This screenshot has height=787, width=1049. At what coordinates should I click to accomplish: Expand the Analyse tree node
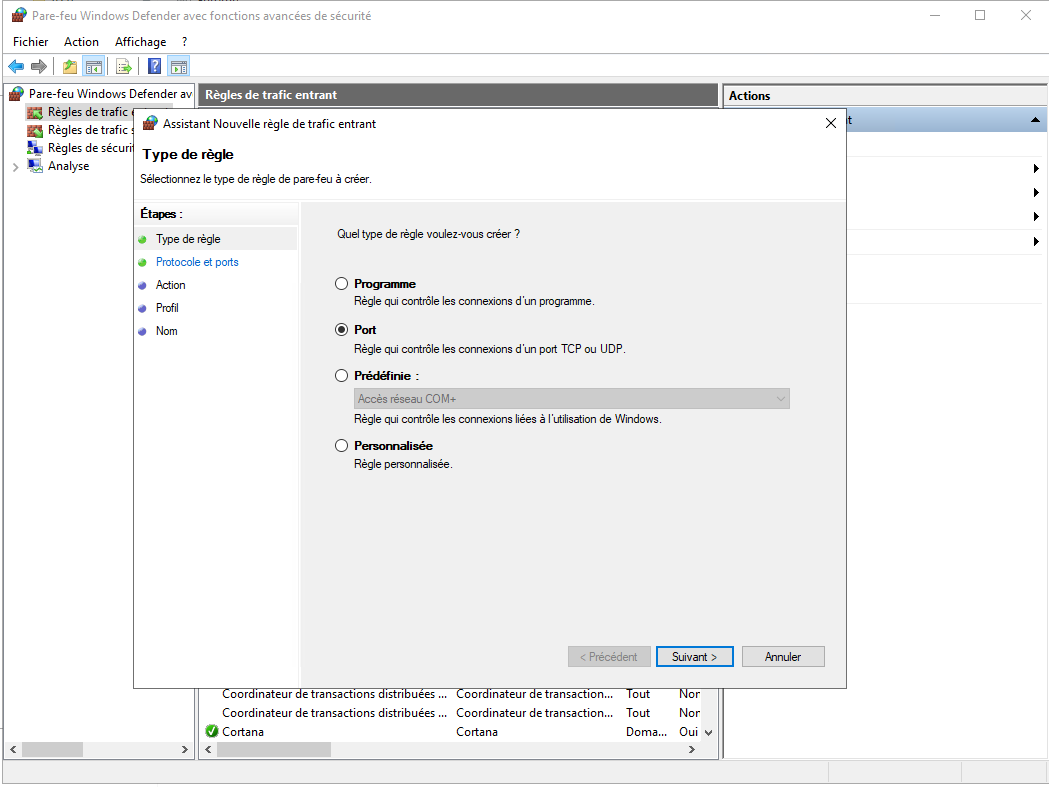click(x=15, y=167)
